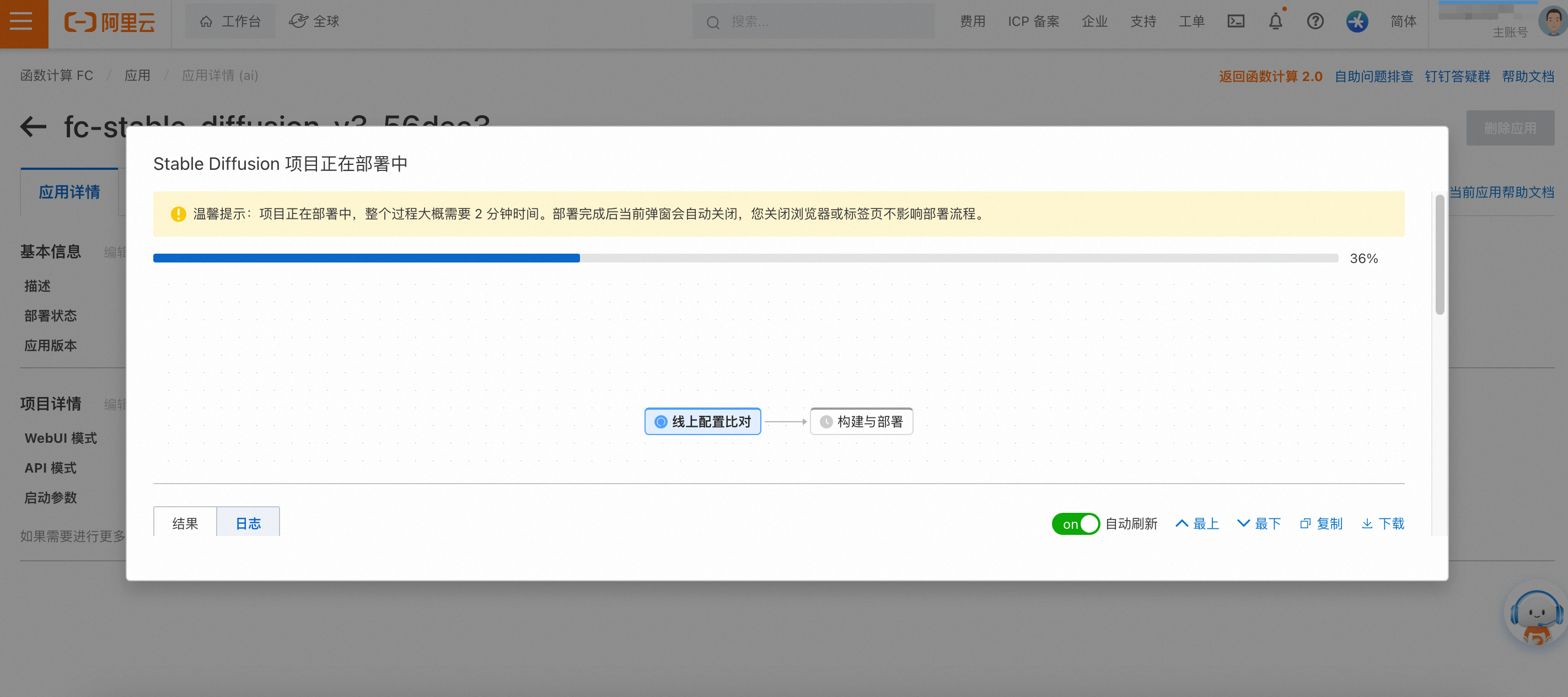
Task: Click the blue AI assistant star icon
Action: pyautogui.click(x=1357, y=22)
